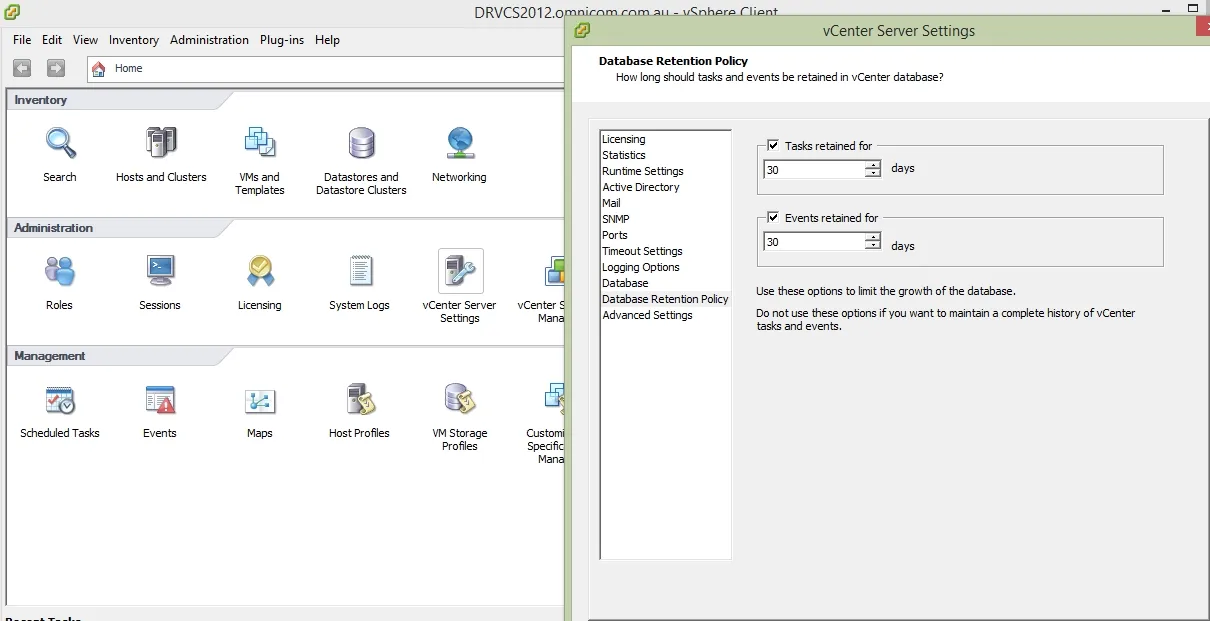Screen dimensions: 1210x621
Task: Click the Inventory section header
Action: (x=41, y=100)
